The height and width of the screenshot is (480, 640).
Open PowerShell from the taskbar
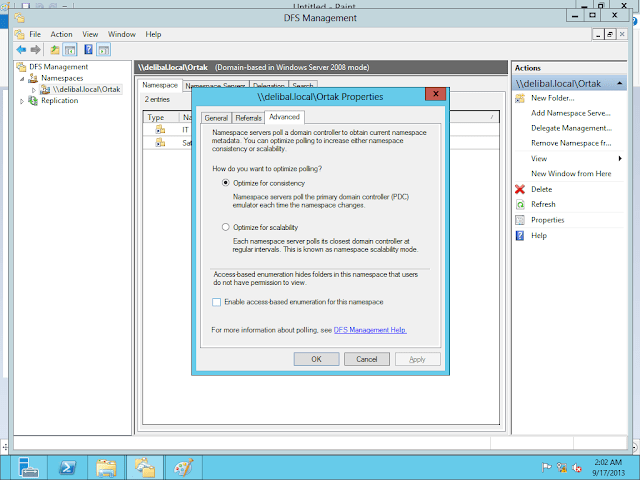click(x=66, y=466)
